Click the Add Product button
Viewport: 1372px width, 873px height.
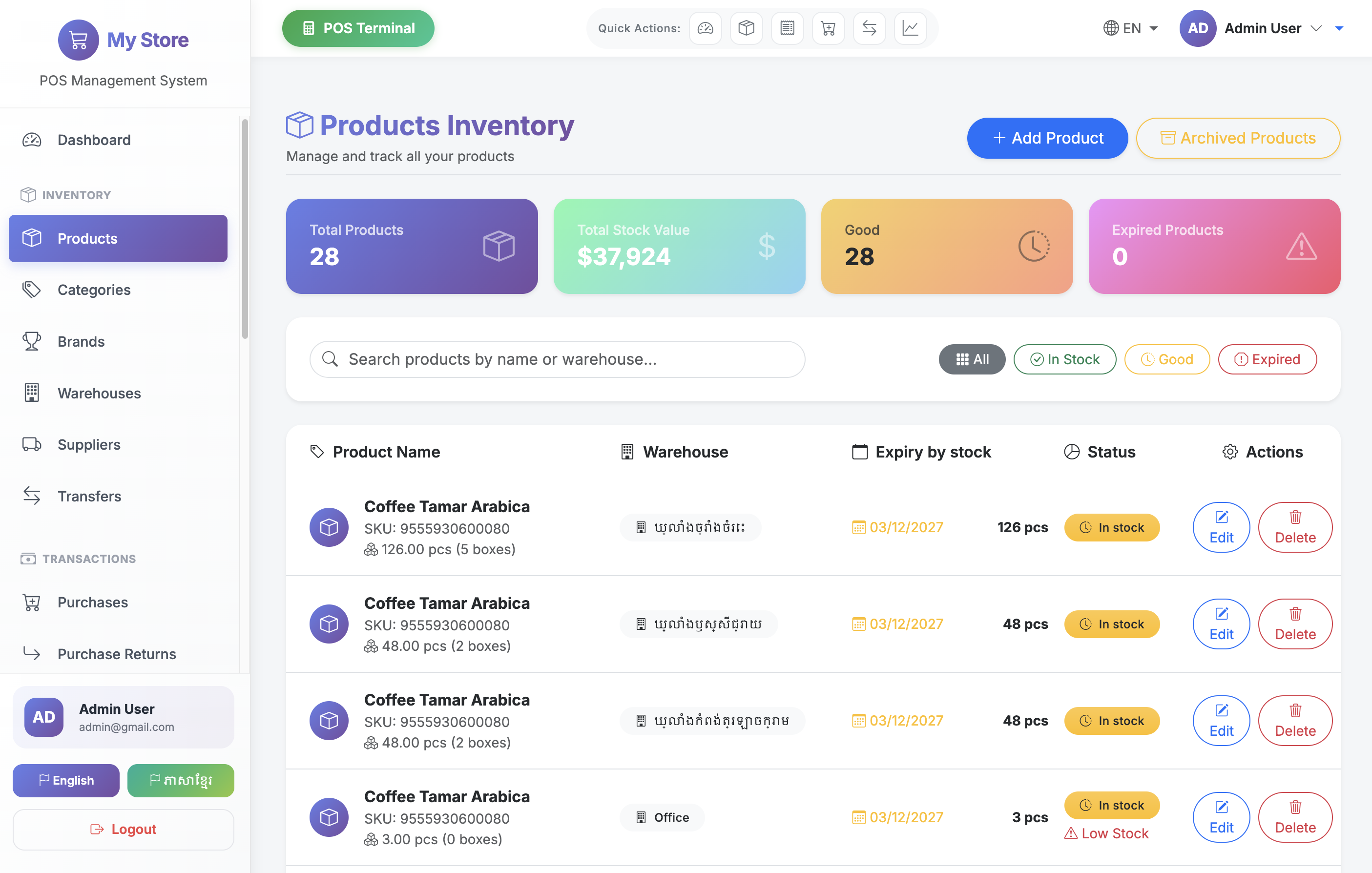pyautogui.click(x=1047, y=138)
